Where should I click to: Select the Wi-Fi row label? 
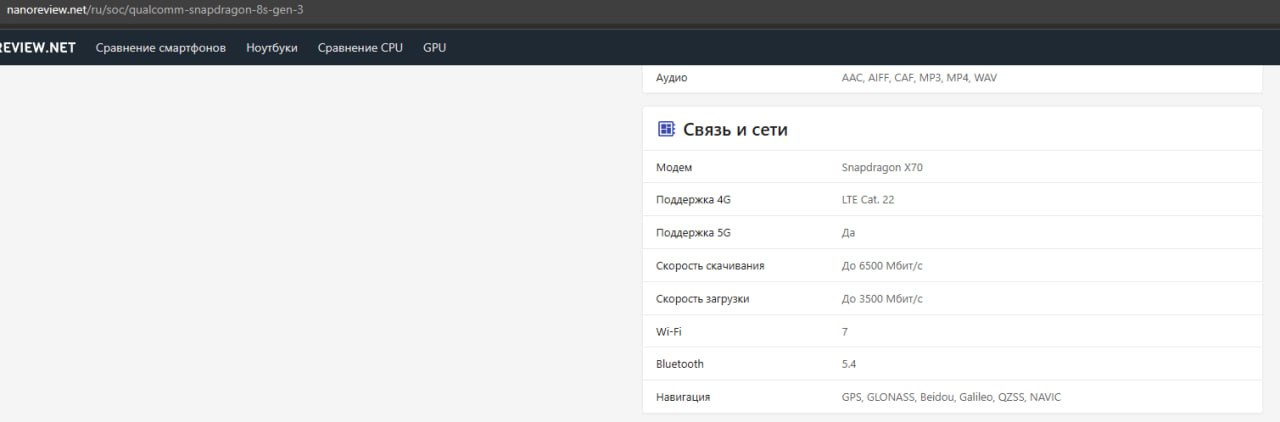coord(668,331)
